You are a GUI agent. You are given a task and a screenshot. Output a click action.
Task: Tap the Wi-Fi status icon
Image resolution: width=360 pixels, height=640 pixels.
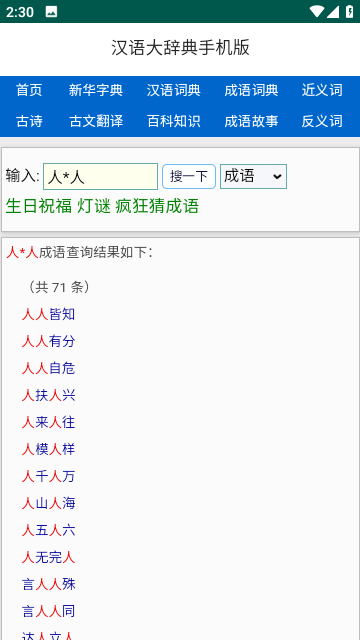(316, 11)
